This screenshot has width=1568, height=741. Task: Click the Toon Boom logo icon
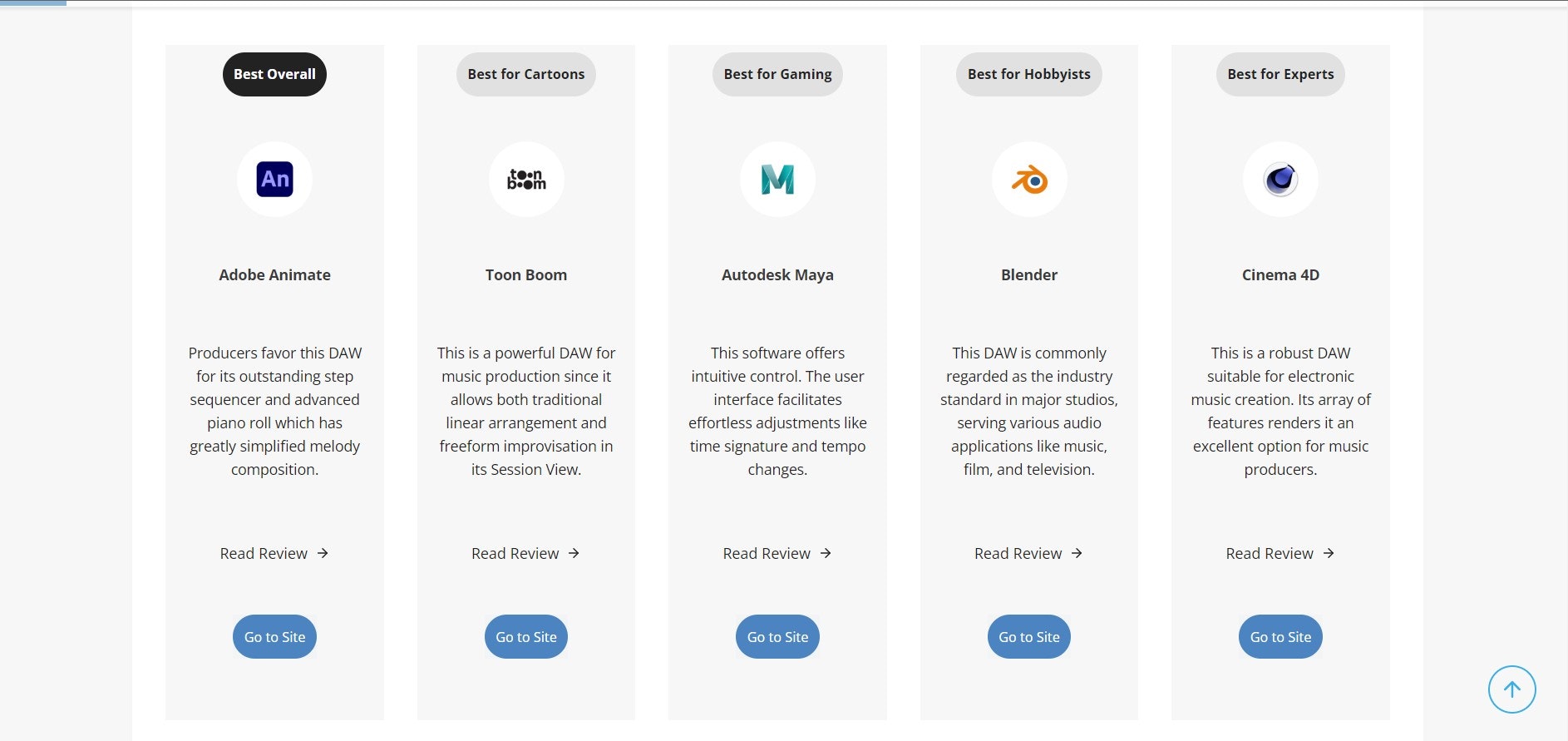(526, 179)
